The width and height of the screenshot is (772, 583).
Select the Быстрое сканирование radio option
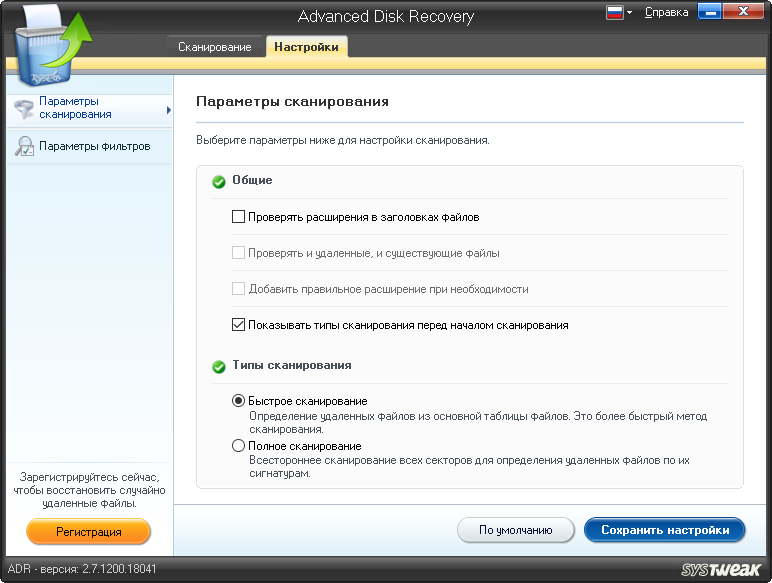point(238,401)
